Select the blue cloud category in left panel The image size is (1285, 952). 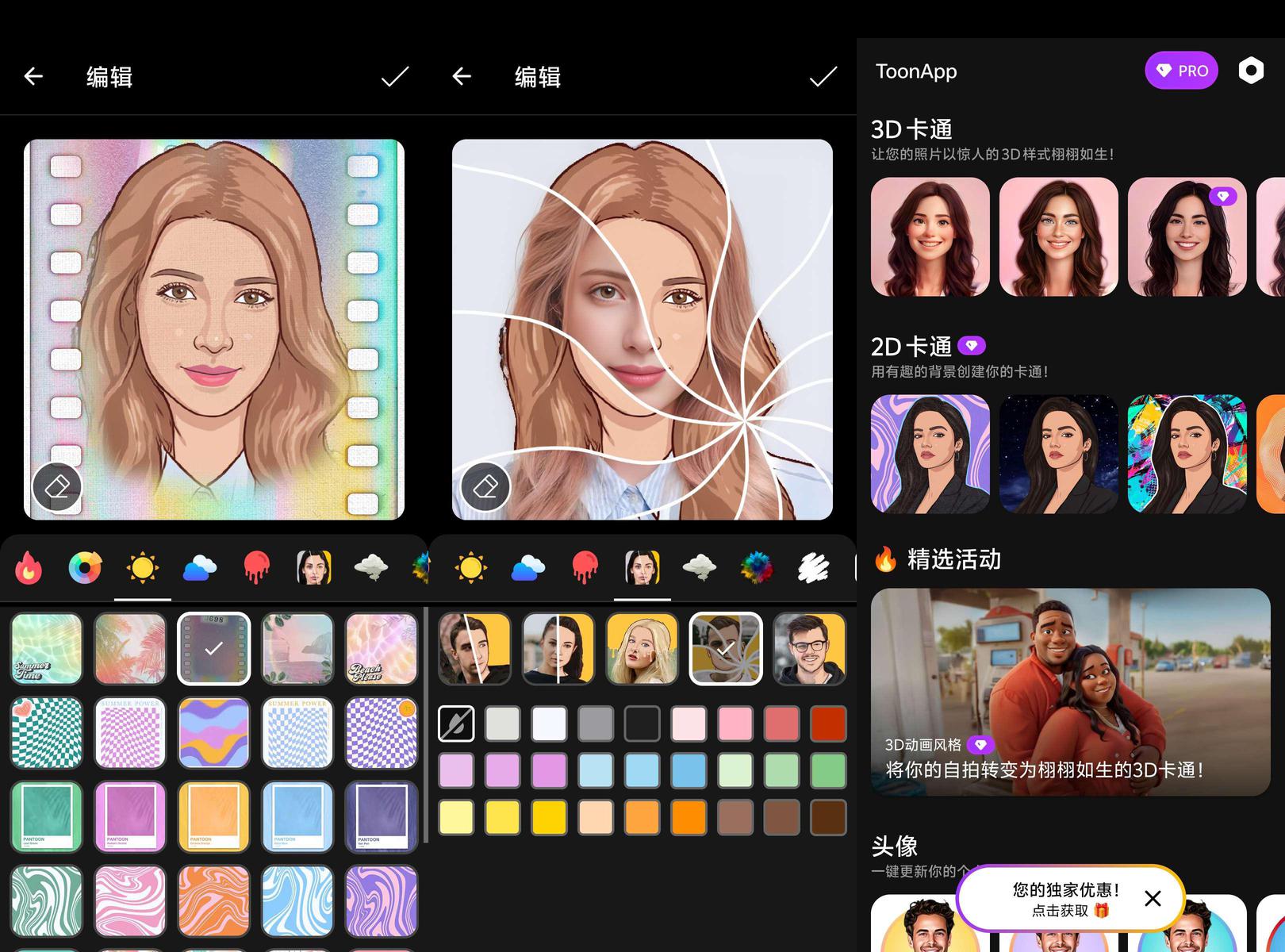pos(200,567)
